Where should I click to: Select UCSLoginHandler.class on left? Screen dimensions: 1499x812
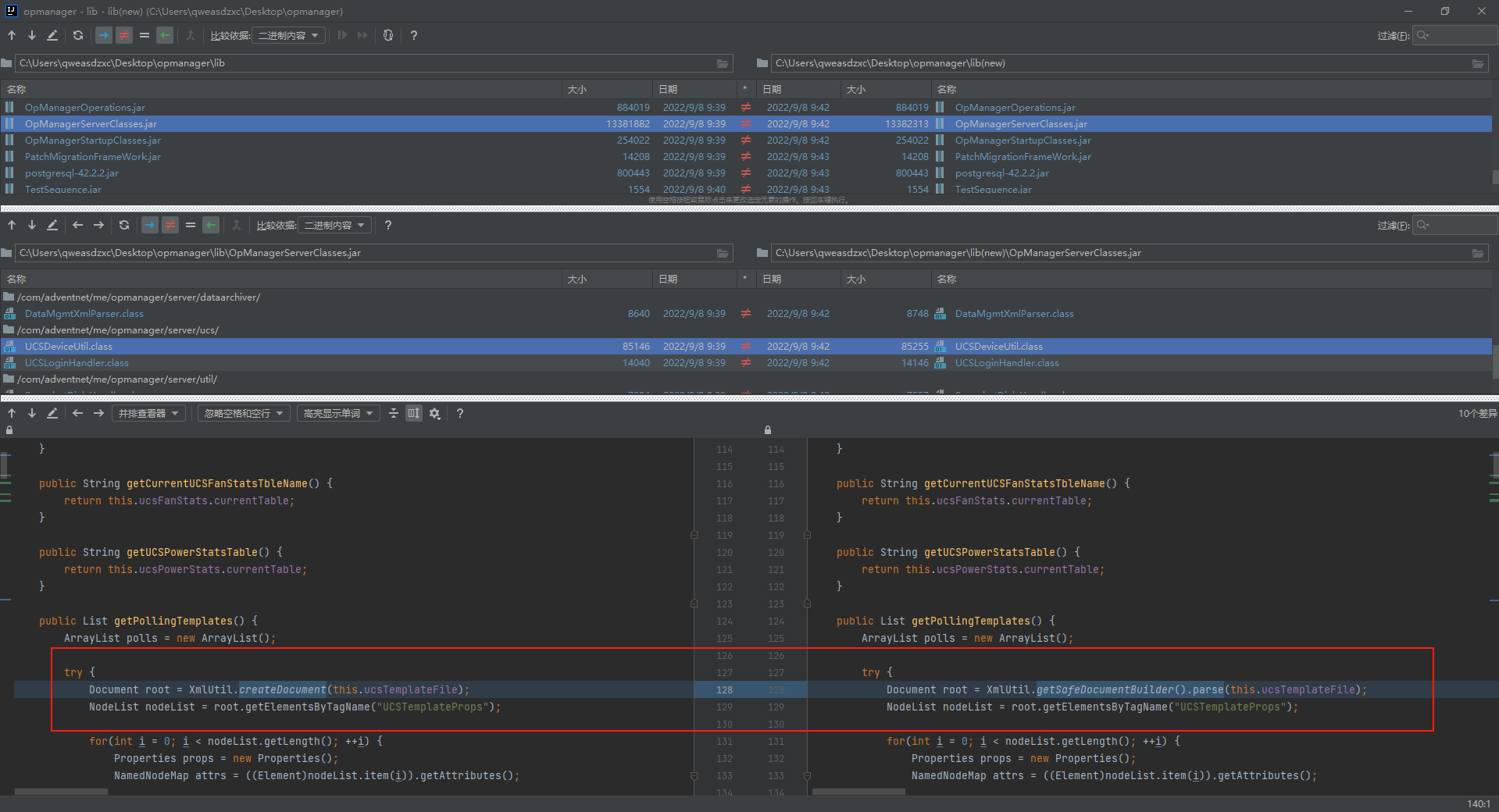pyautogui.click(x=77, y=363)
